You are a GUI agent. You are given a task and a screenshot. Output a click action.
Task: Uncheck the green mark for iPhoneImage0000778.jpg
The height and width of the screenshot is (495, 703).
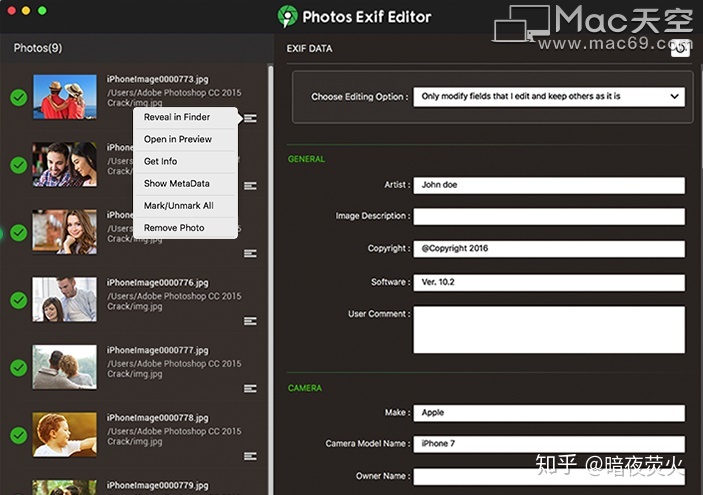[x=19, y=435]
